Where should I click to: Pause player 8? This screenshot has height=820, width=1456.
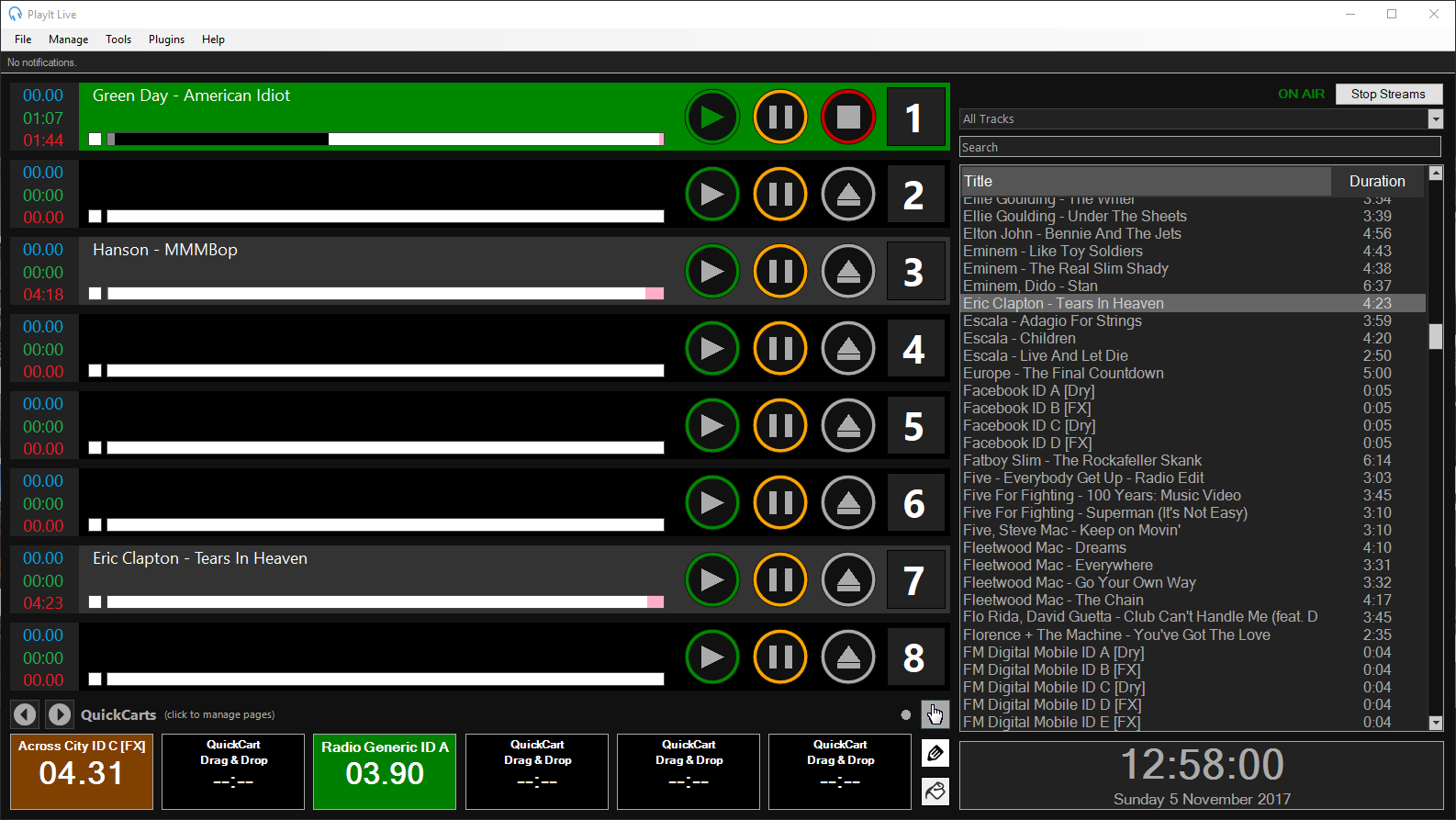coord(780,657)
